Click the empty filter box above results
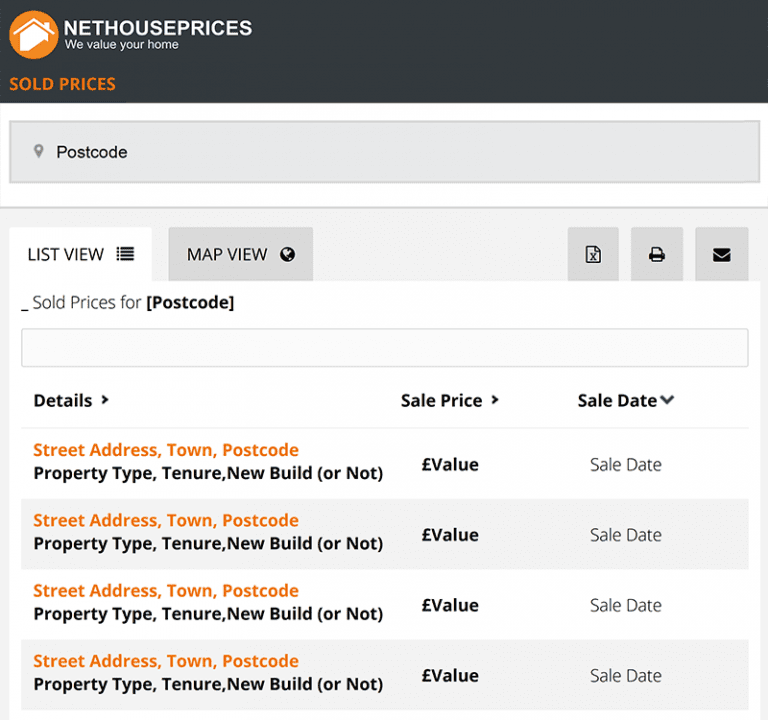The height and width of the screenshot is (720, 768). tap(384, 348)
